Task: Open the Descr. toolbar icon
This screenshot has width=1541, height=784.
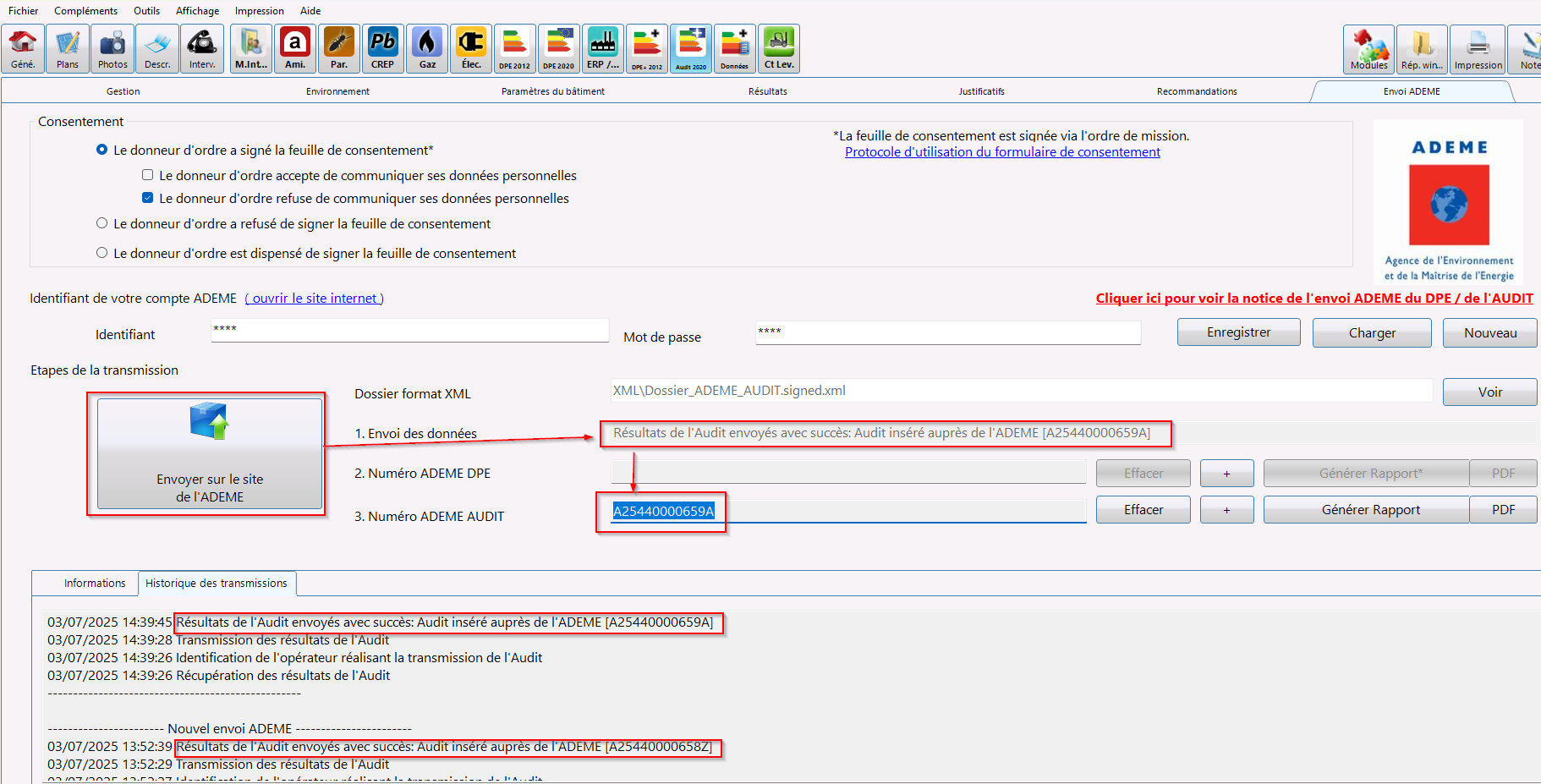Action: point(157,49)
